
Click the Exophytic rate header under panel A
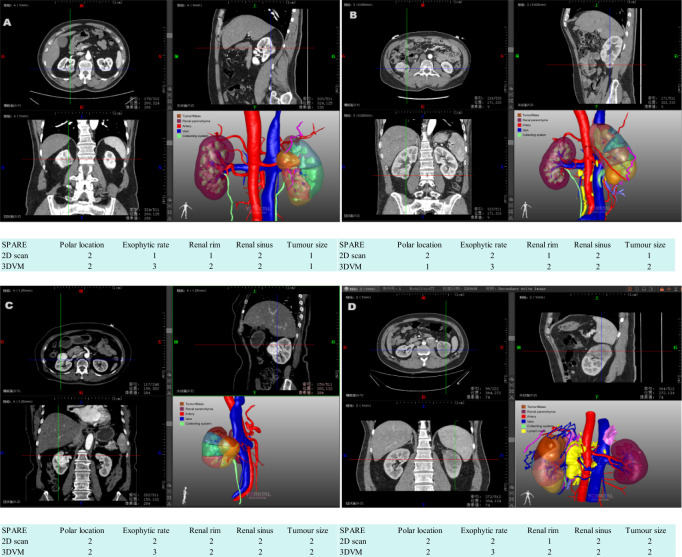coord(145,243)
